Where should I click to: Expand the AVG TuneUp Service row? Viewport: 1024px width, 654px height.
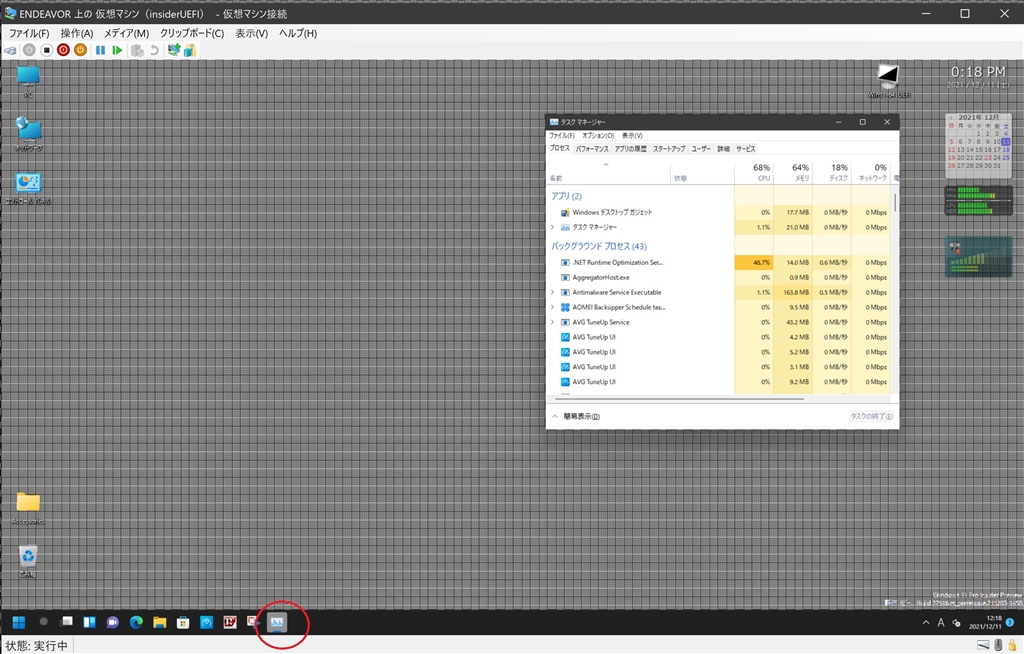click(x=552, y=322)
